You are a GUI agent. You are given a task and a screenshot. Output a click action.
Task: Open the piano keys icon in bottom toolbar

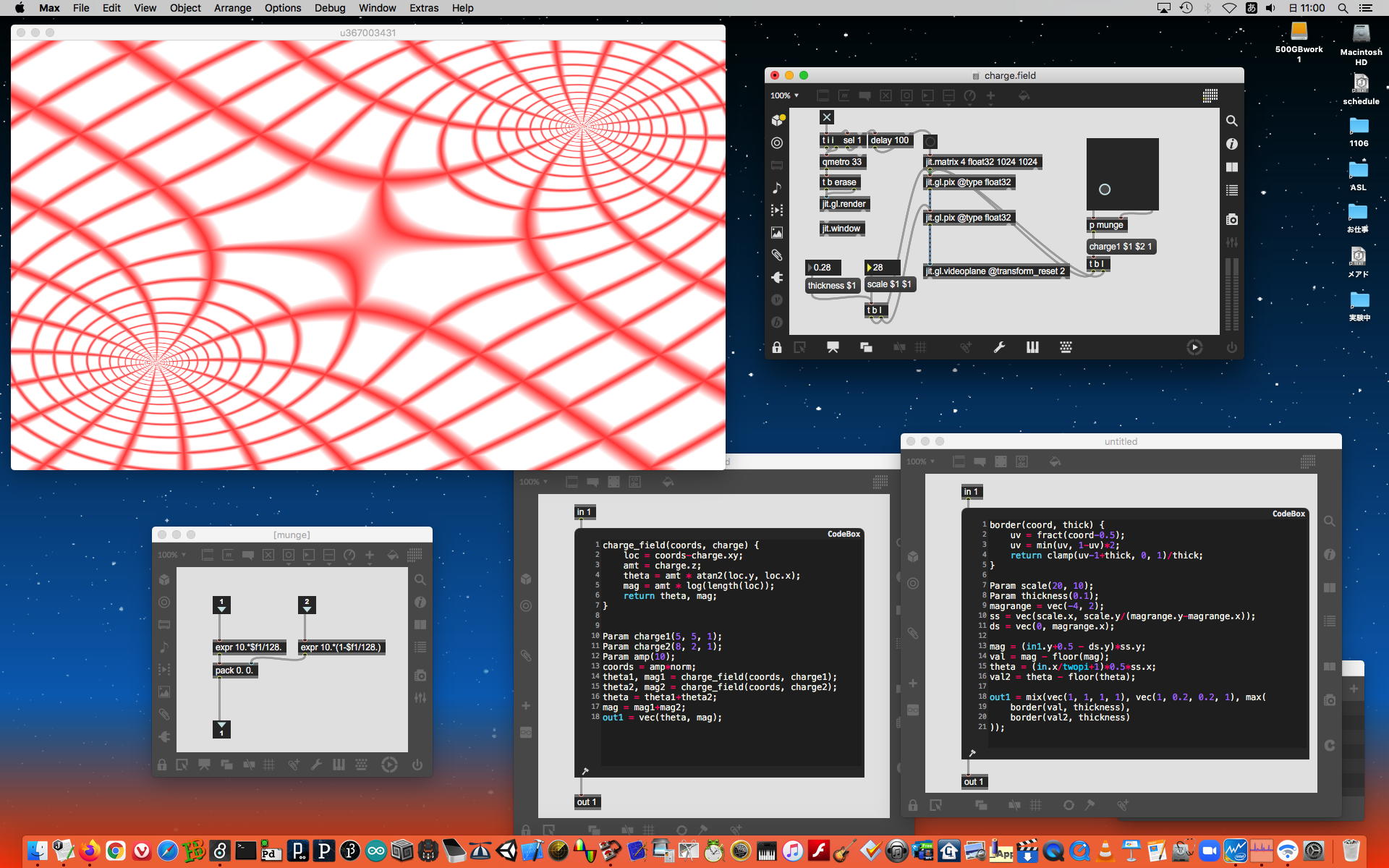pyautogui.click(x=1032, y=348)
